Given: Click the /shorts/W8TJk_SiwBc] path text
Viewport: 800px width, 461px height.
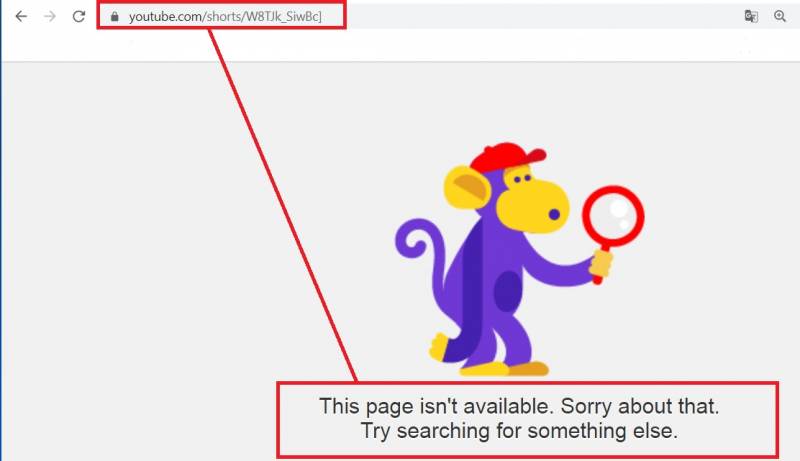Looking at the screenshot, I should pos(262,17).
